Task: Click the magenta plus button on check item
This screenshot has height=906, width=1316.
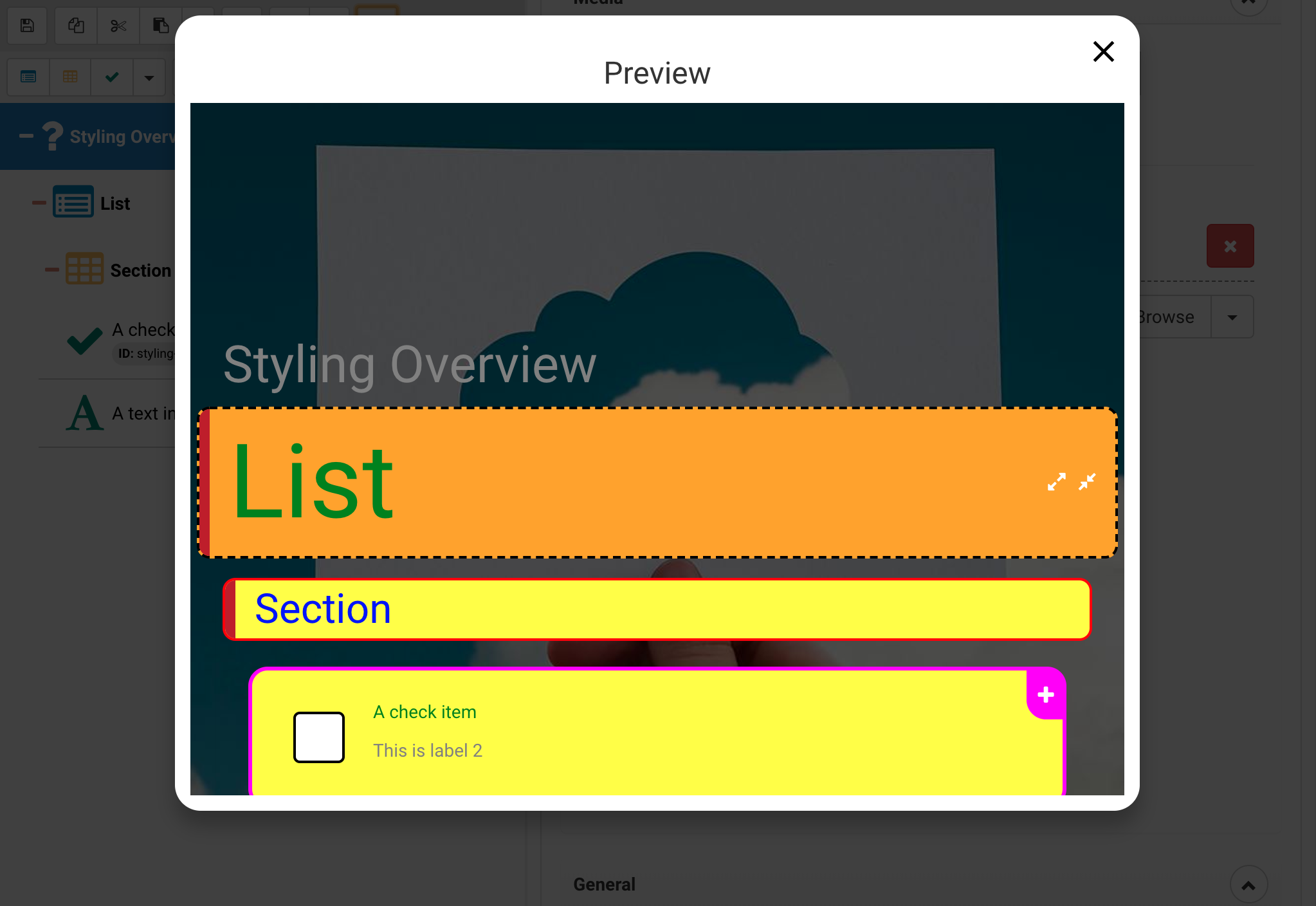Action: click(x=1046, y=694)
